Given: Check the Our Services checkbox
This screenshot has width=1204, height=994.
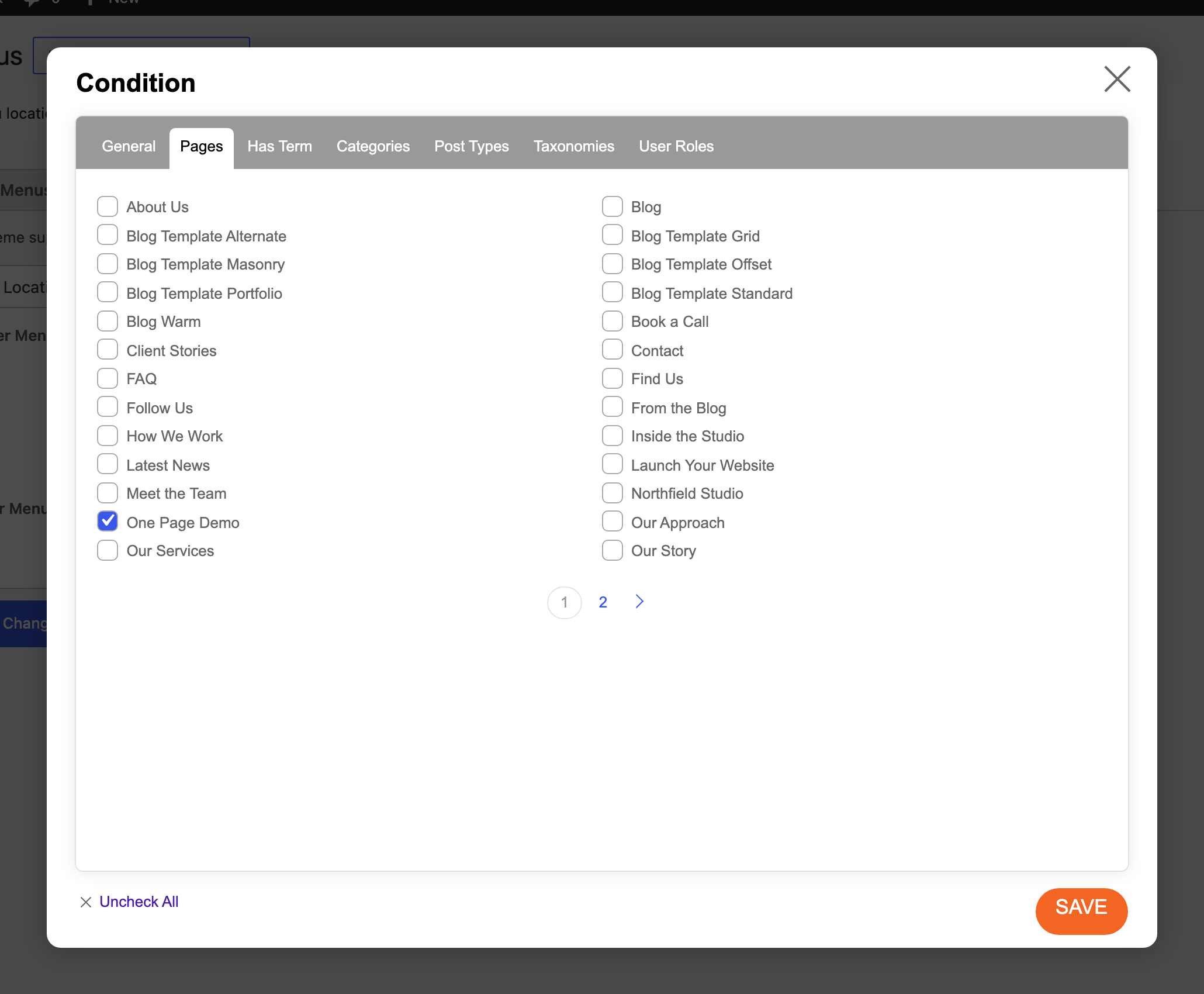Looking at the screenshot, I should click(108, 550).
